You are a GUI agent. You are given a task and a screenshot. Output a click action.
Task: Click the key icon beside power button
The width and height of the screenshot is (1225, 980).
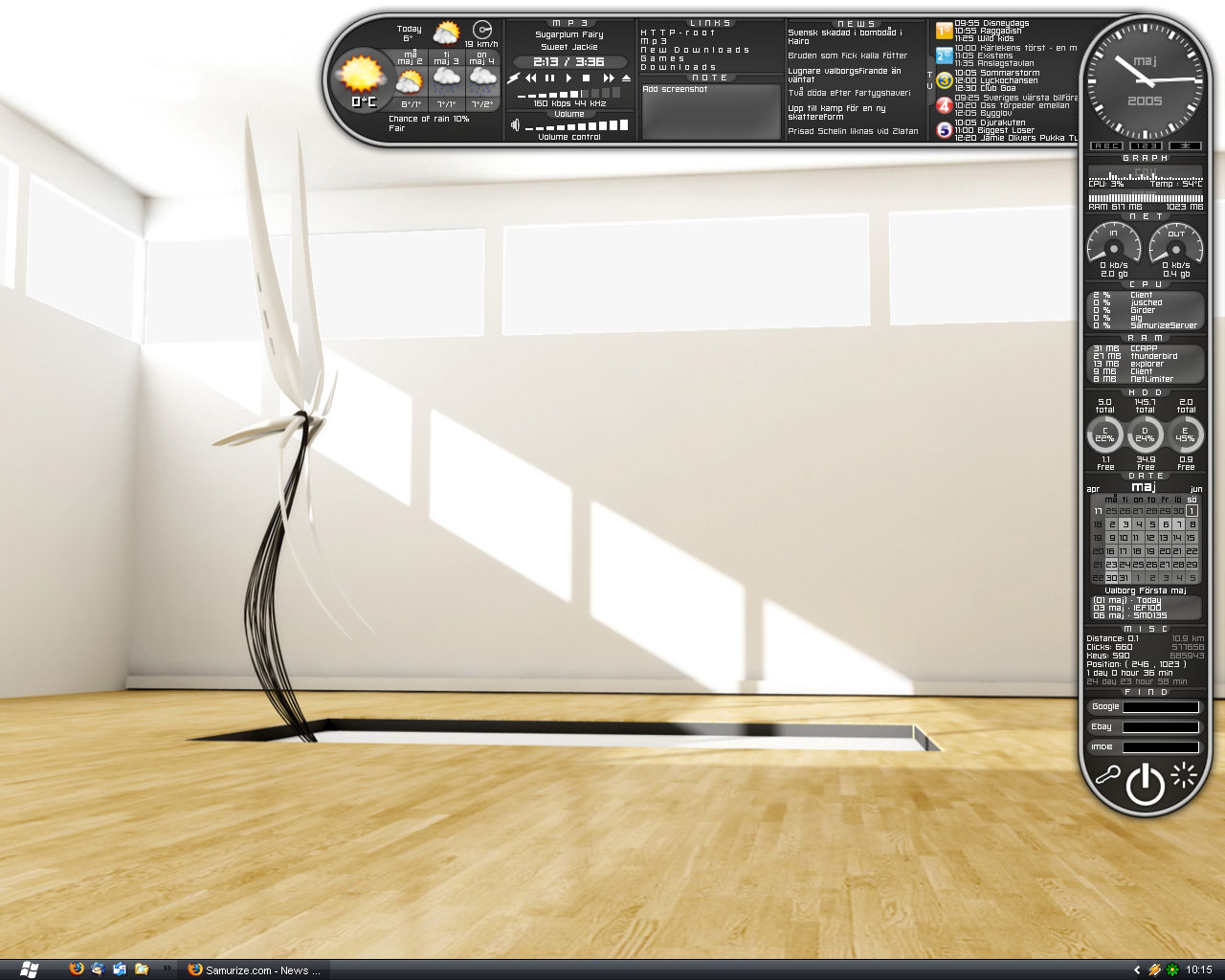coord(1107,774)
